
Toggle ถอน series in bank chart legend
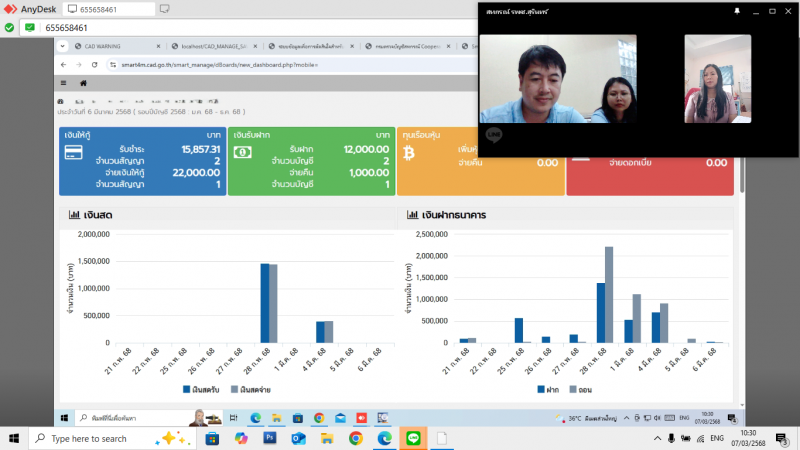(x=581, y=390)
